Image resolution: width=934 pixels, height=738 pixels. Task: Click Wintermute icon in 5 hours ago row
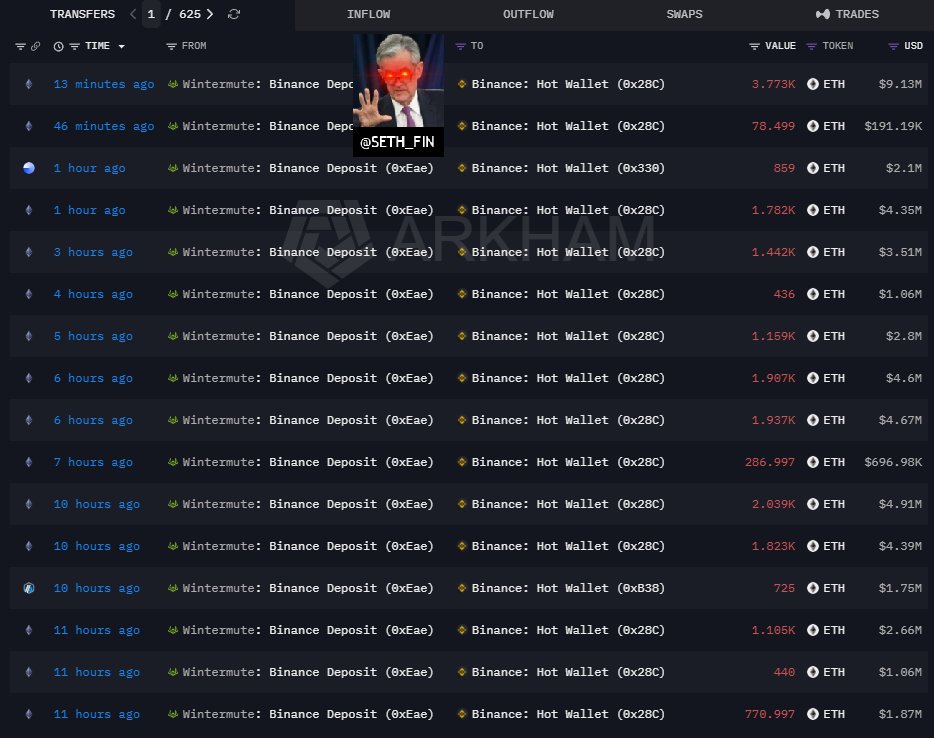pos(173,336)
